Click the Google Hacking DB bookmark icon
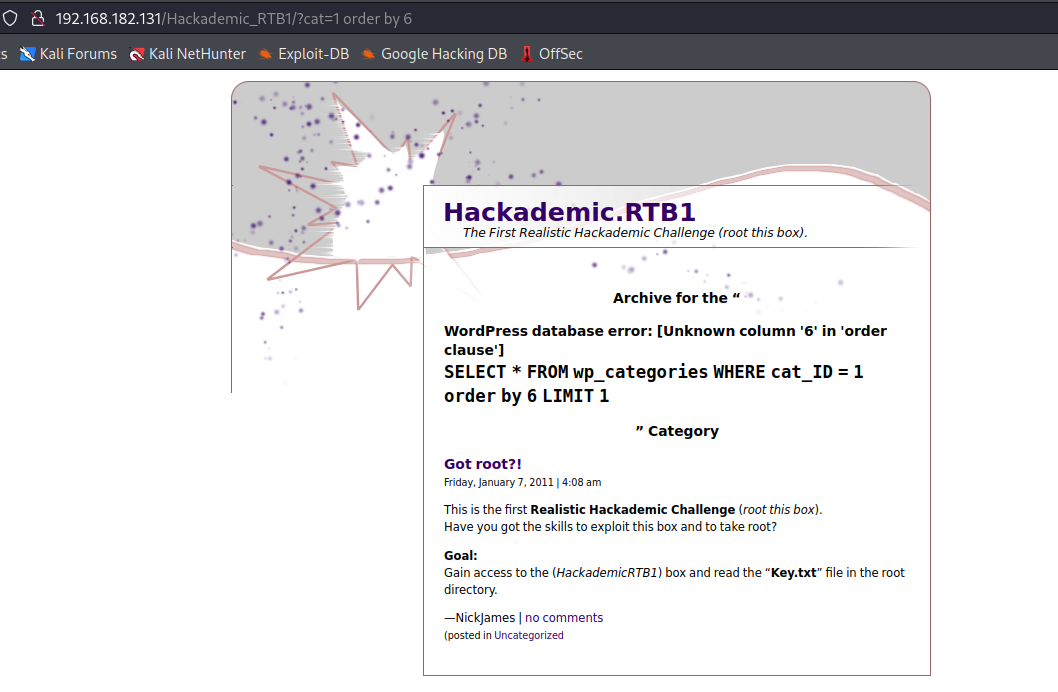Screen dimensions: 1058x692 click(x=368, y=54)
